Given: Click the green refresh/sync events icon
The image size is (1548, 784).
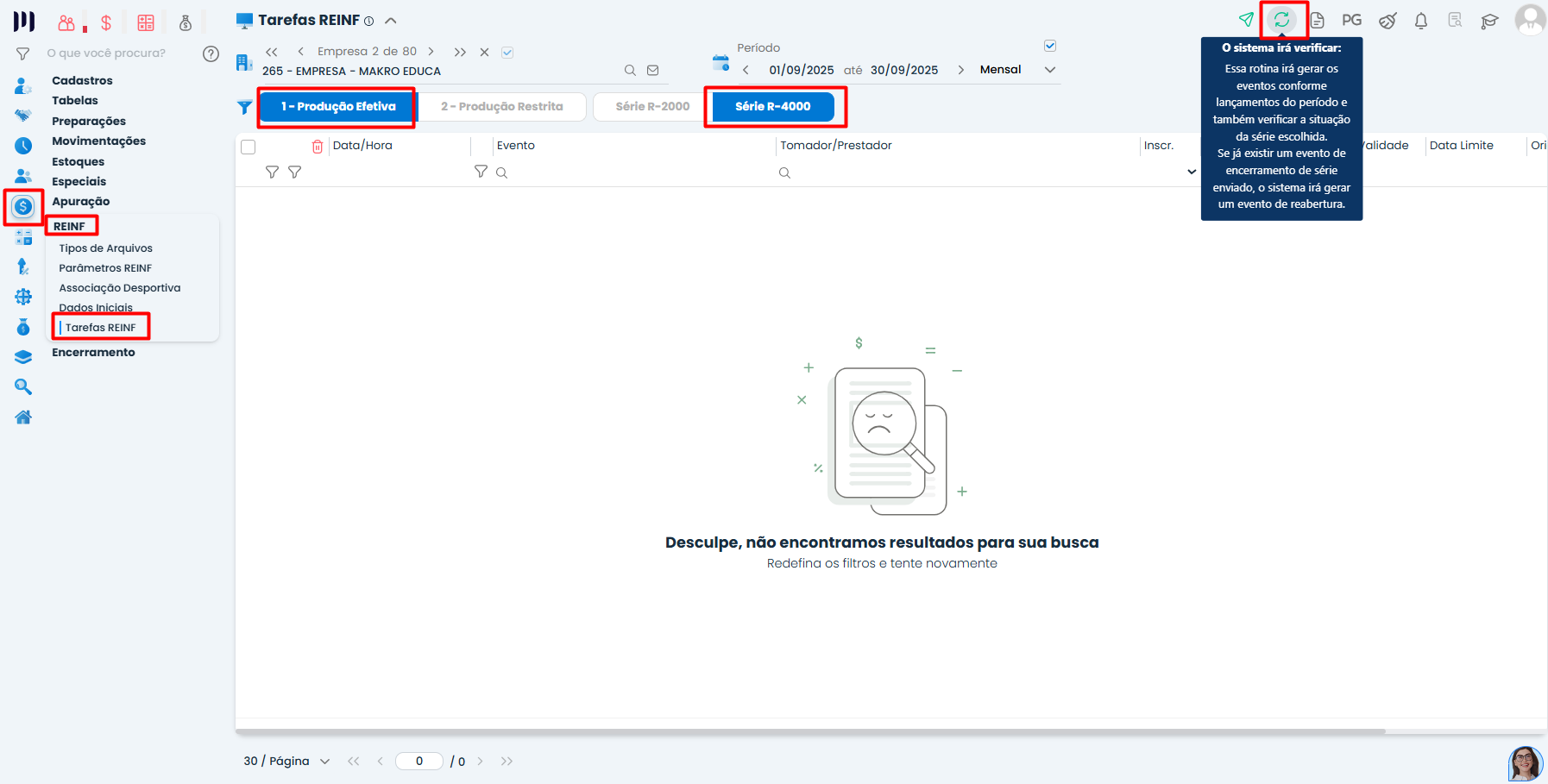Looking at the screenshot, I should click(1281, 20).
